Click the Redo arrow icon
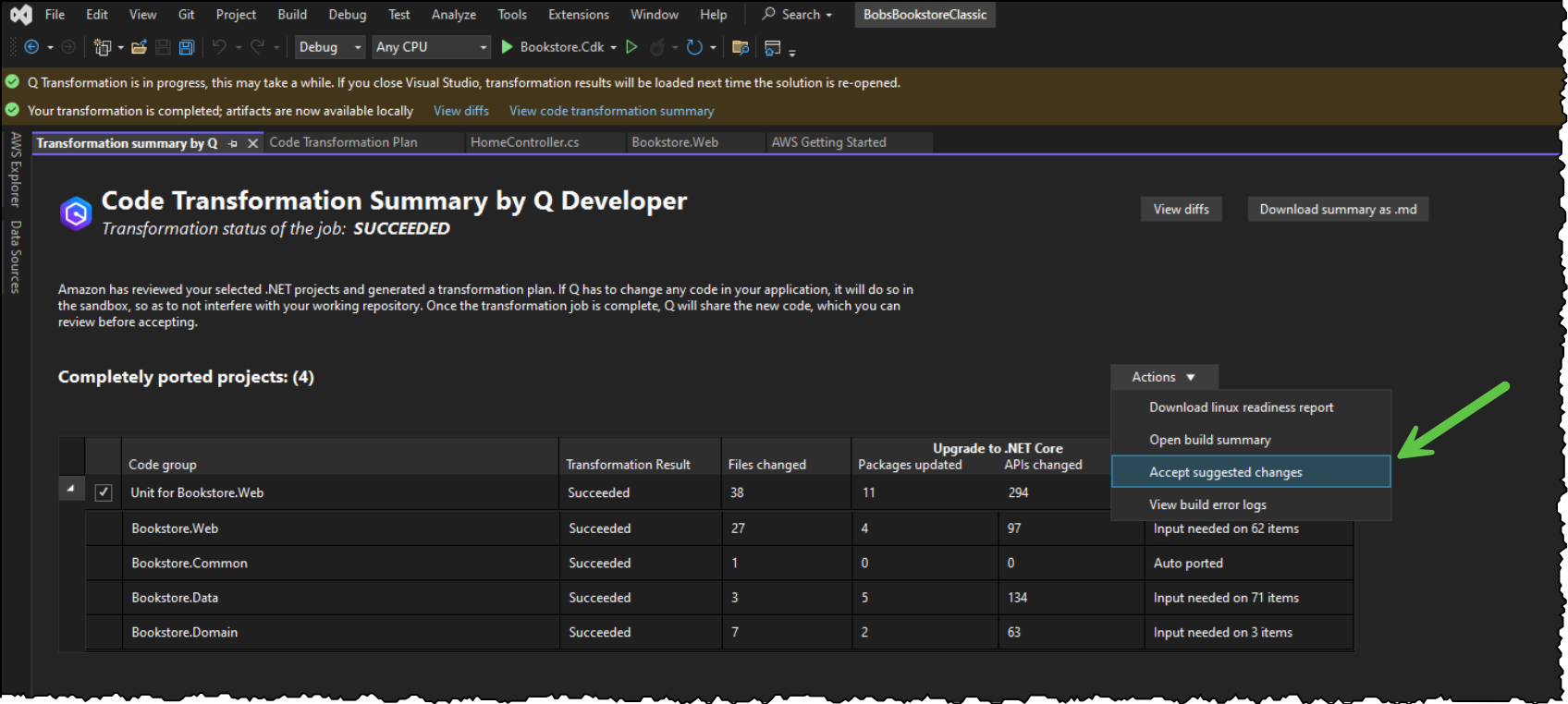1568x704 pixels. 258,47
